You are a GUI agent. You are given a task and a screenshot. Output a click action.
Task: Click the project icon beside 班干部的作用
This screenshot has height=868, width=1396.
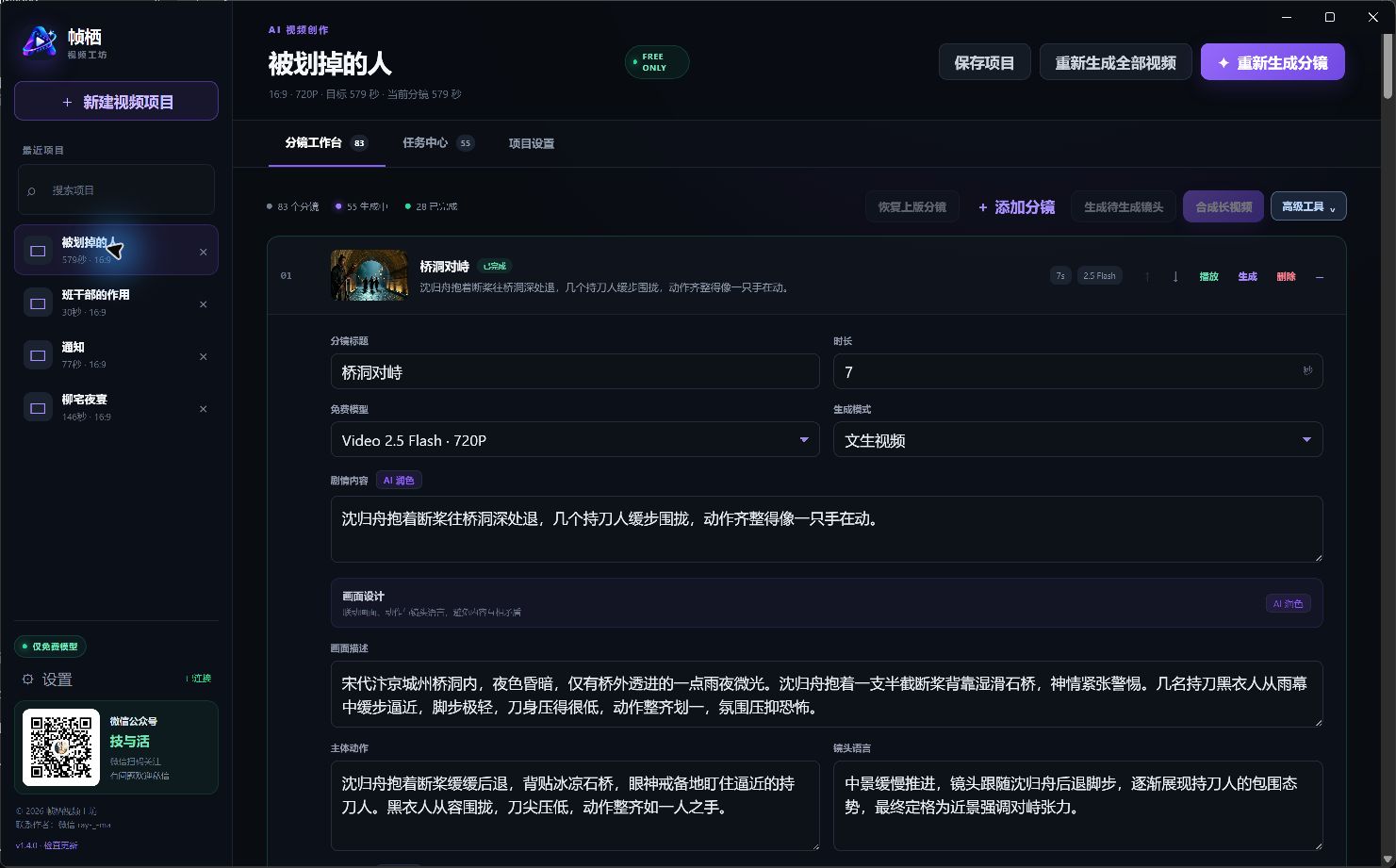tap(39, 303)
